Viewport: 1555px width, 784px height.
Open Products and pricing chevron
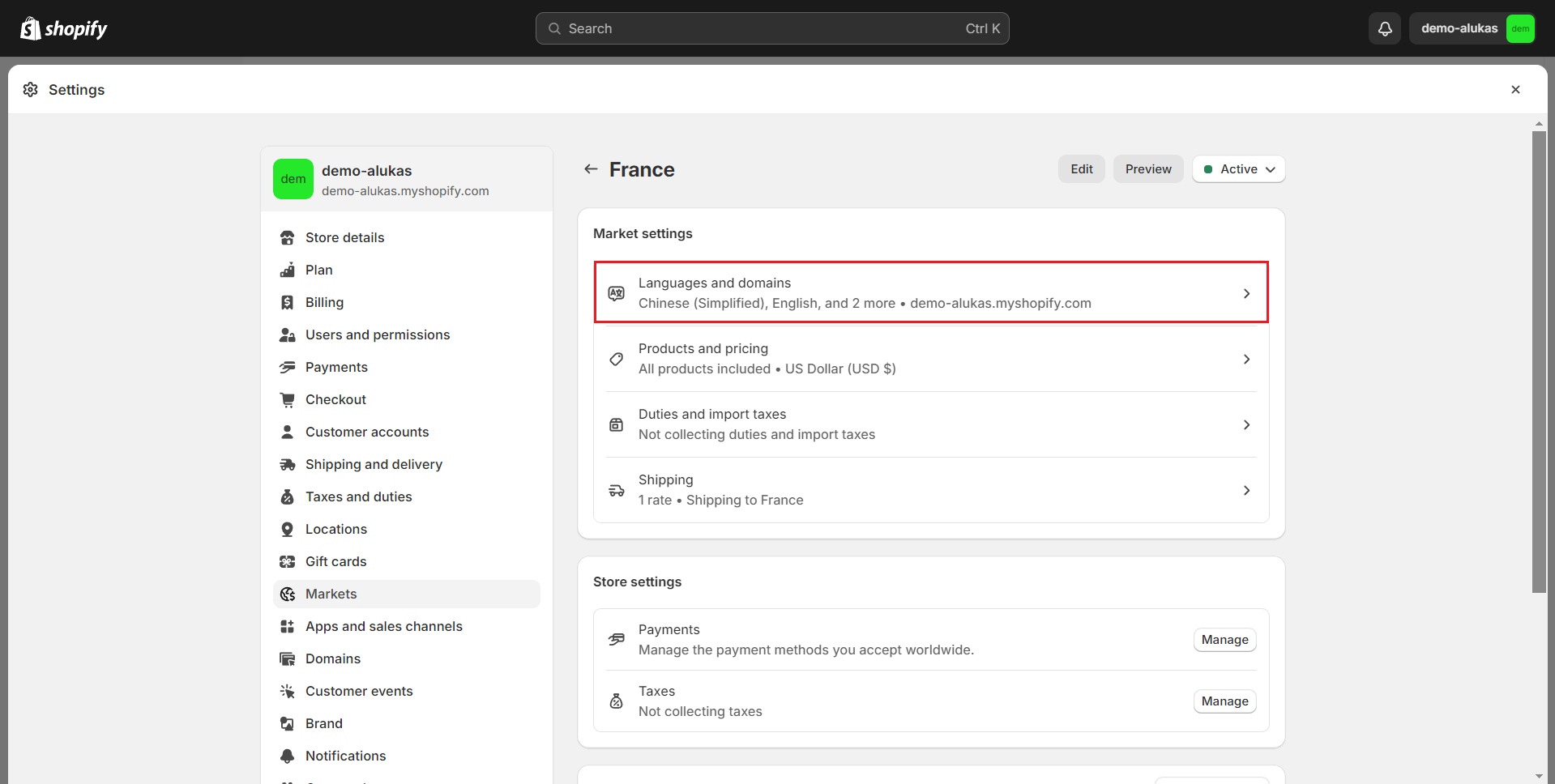coord(1246,359)
